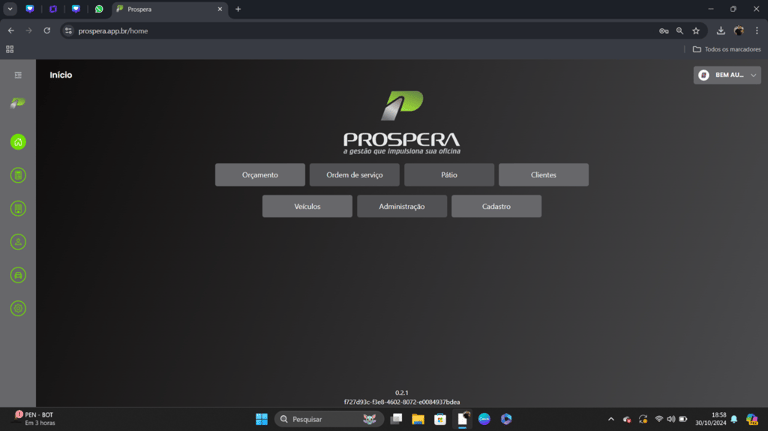Viewport: 768px width, 431px height.
Task: Close the Prospera tab
Action: pos(219,9)
